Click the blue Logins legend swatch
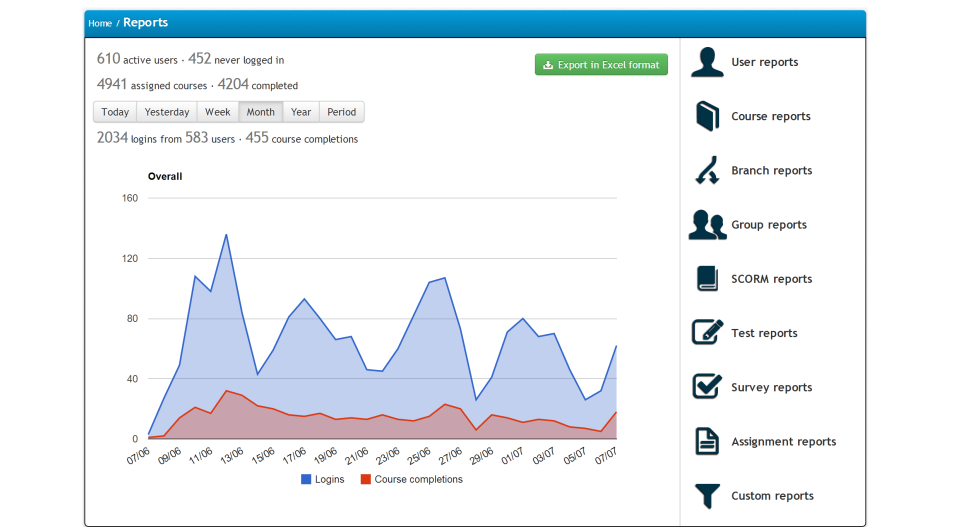The width and height of the screenshot is (960, 530). coord(306,479)
